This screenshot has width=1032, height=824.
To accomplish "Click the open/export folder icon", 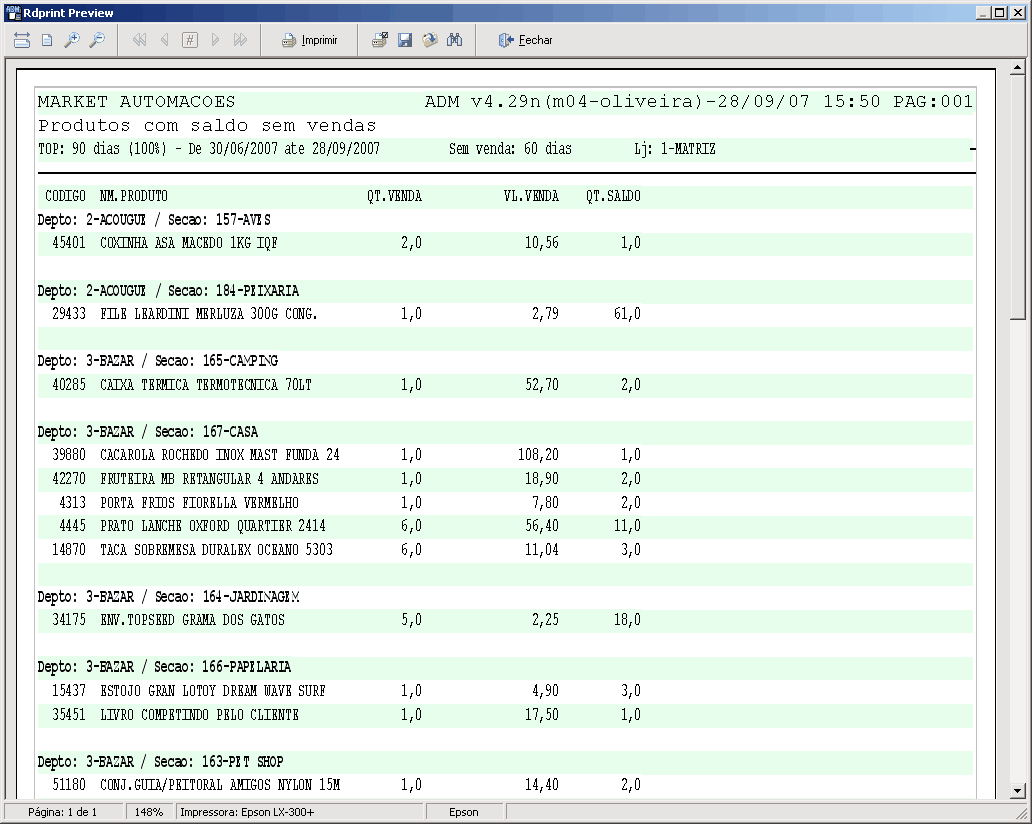I will (430, 40).
